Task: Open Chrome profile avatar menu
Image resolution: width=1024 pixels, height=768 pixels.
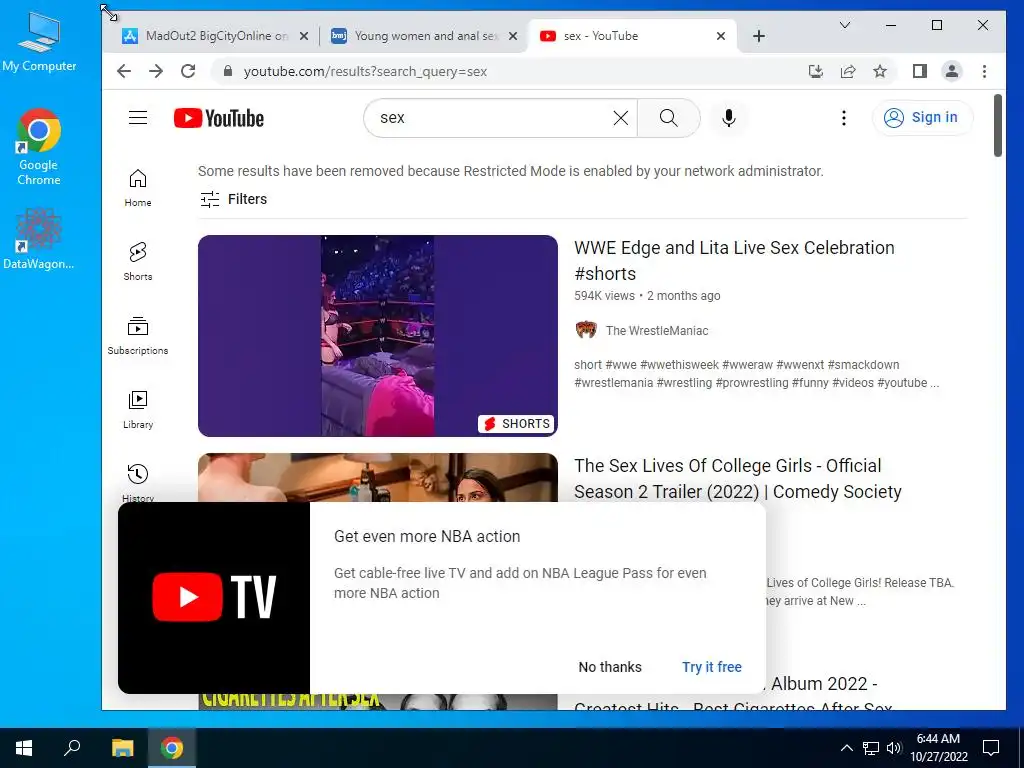Action: click(x=952, y=71)
